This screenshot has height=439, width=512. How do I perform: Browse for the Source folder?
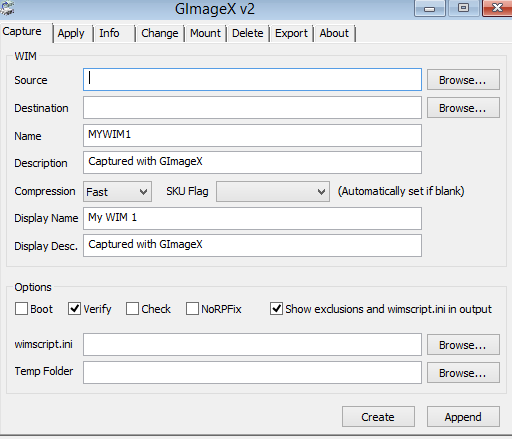click(x=463, y=80)
